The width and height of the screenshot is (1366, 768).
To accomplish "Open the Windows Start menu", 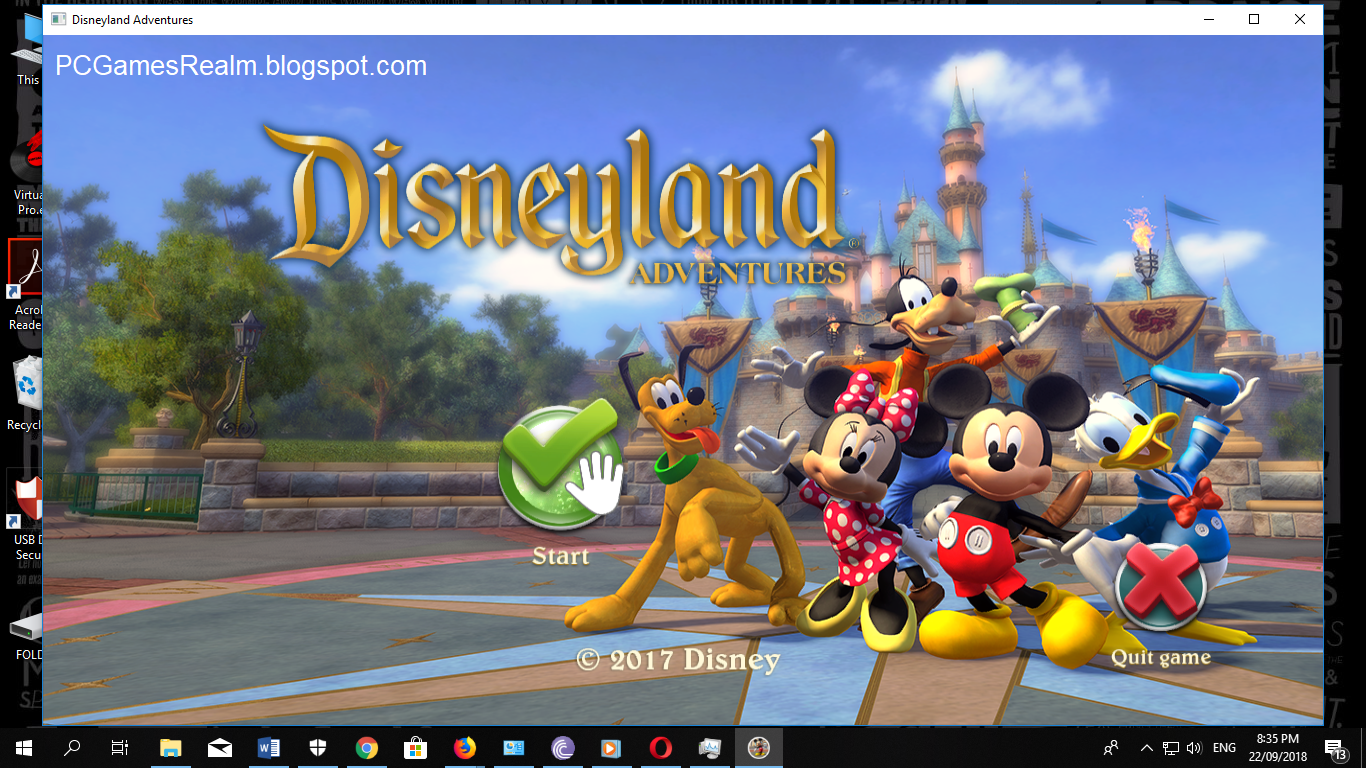I will coord(24,747).
